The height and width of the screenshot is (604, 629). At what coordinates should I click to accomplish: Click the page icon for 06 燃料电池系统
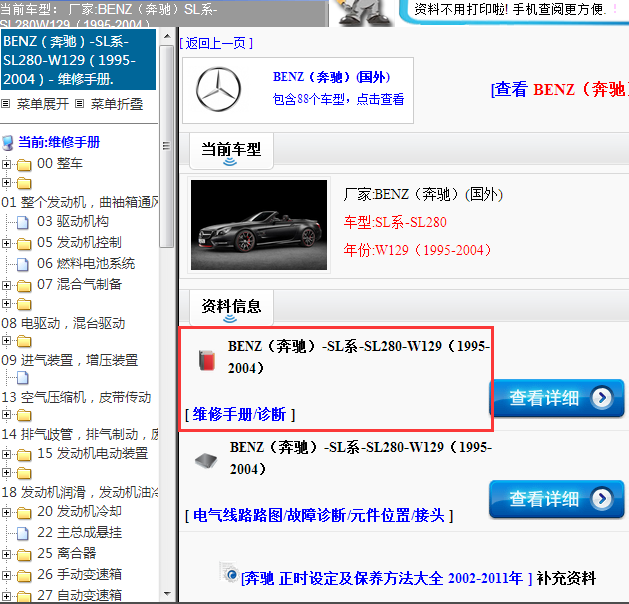[23, 264]
